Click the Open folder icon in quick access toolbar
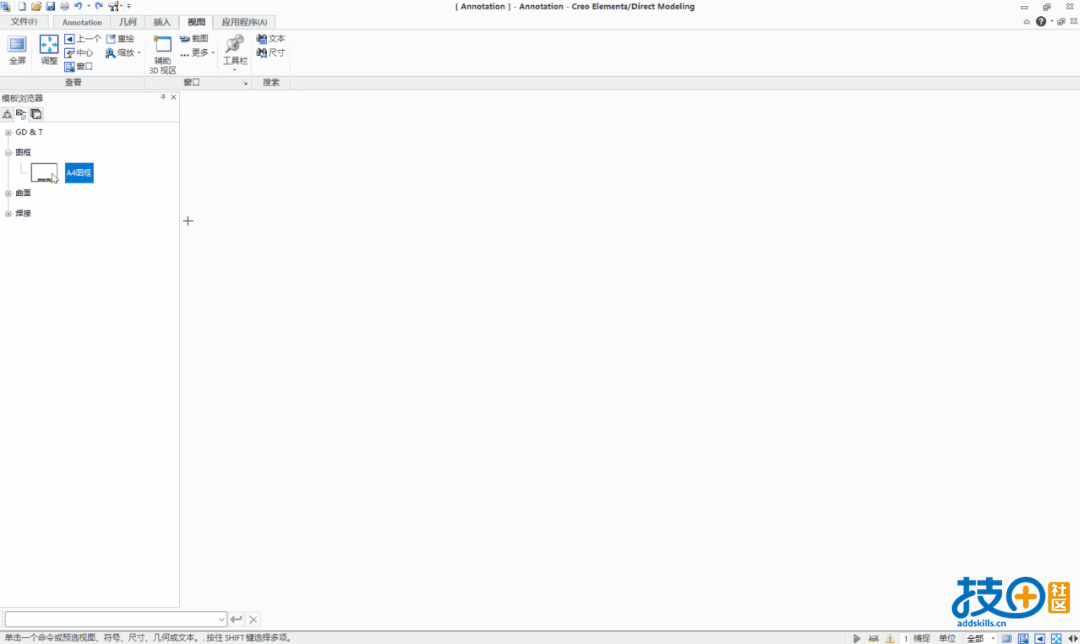 [x=36, y=6]
